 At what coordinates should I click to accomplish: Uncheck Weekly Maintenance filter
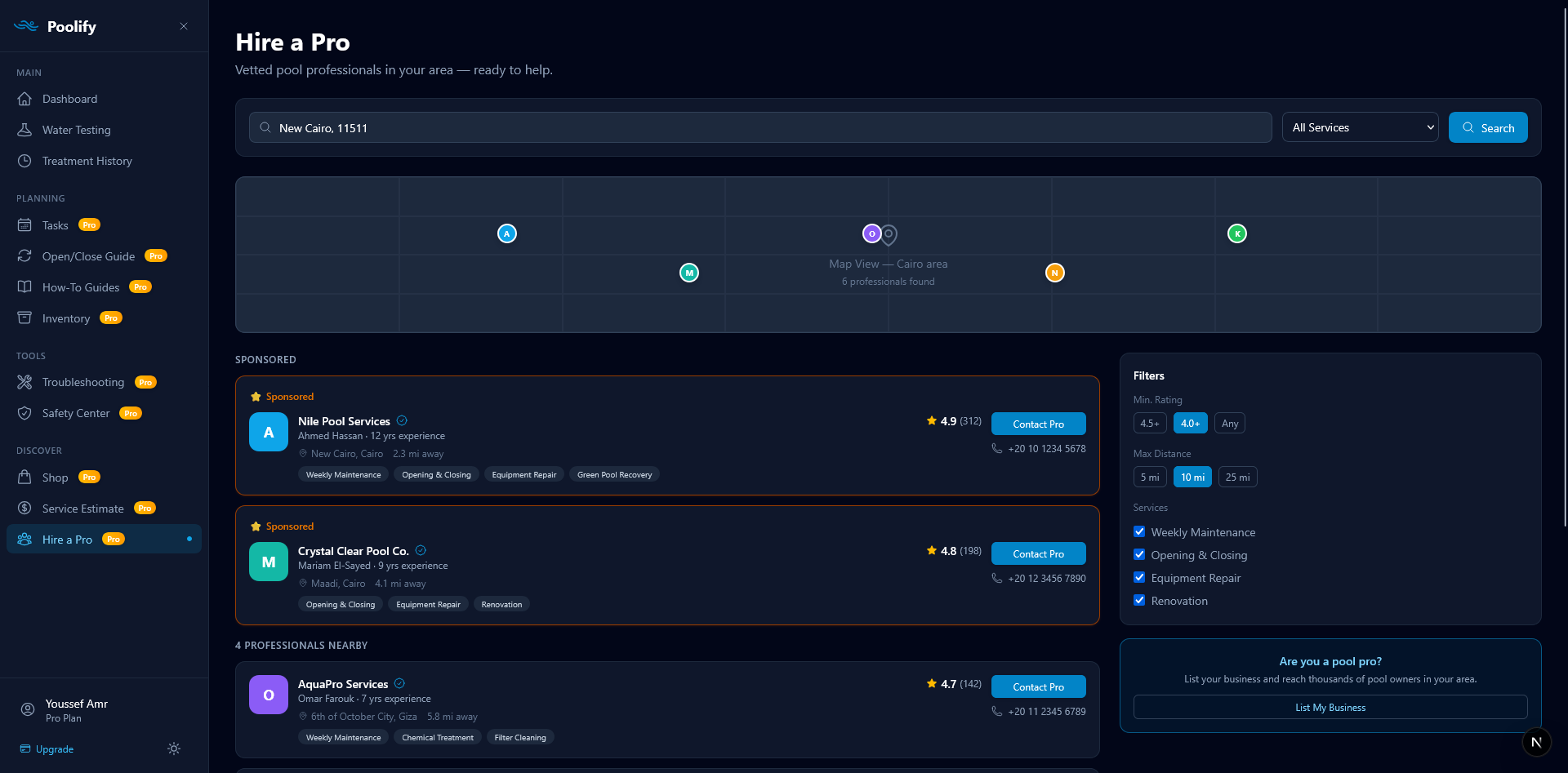(1139, 531)
